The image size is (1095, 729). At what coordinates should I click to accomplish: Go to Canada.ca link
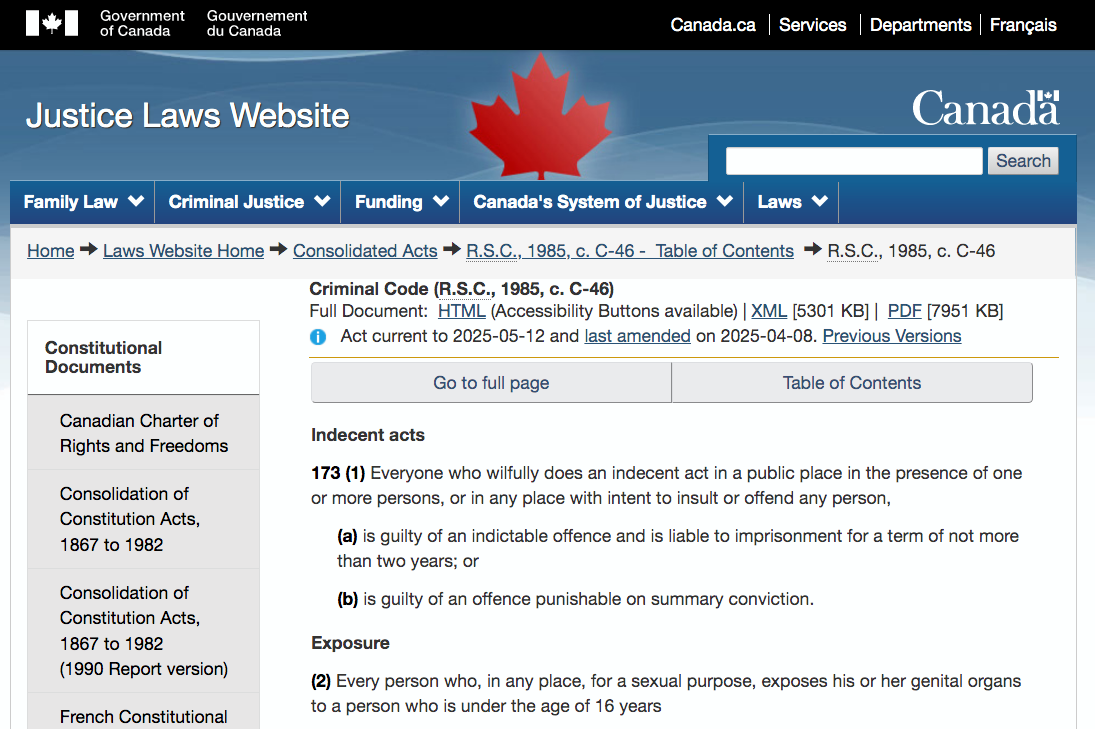[x=713, y=25]
